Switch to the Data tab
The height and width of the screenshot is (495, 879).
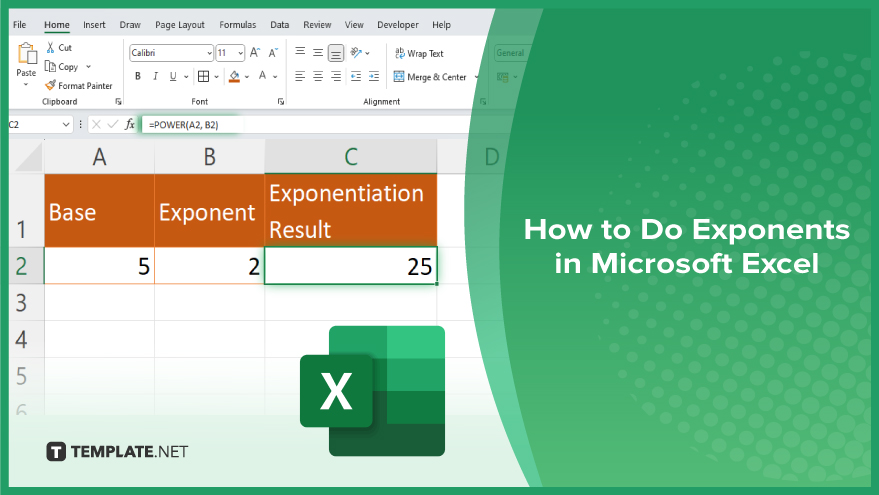[x=280, y=25]
